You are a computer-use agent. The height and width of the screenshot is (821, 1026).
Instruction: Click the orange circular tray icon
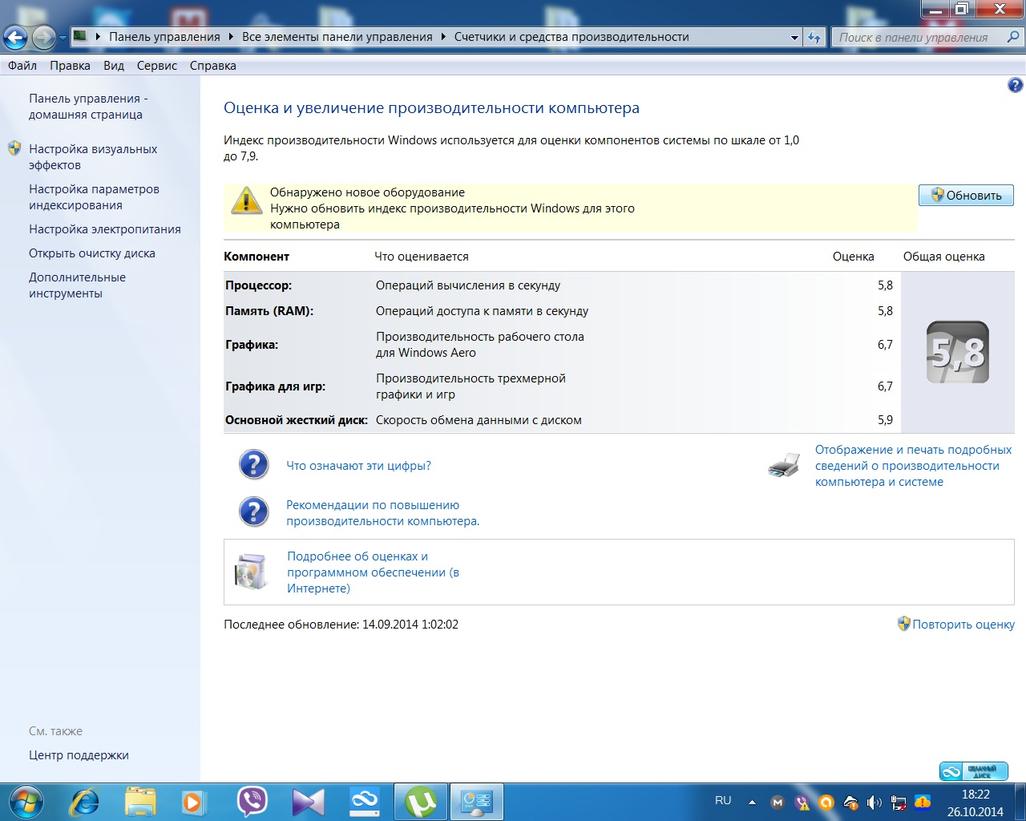click(826, 802)
